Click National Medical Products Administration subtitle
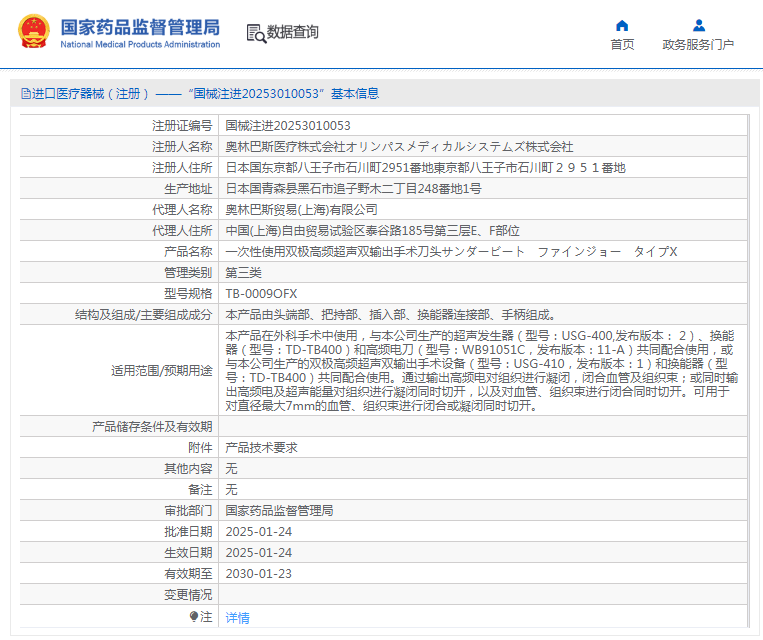763x640 pixels. (140, 44)
